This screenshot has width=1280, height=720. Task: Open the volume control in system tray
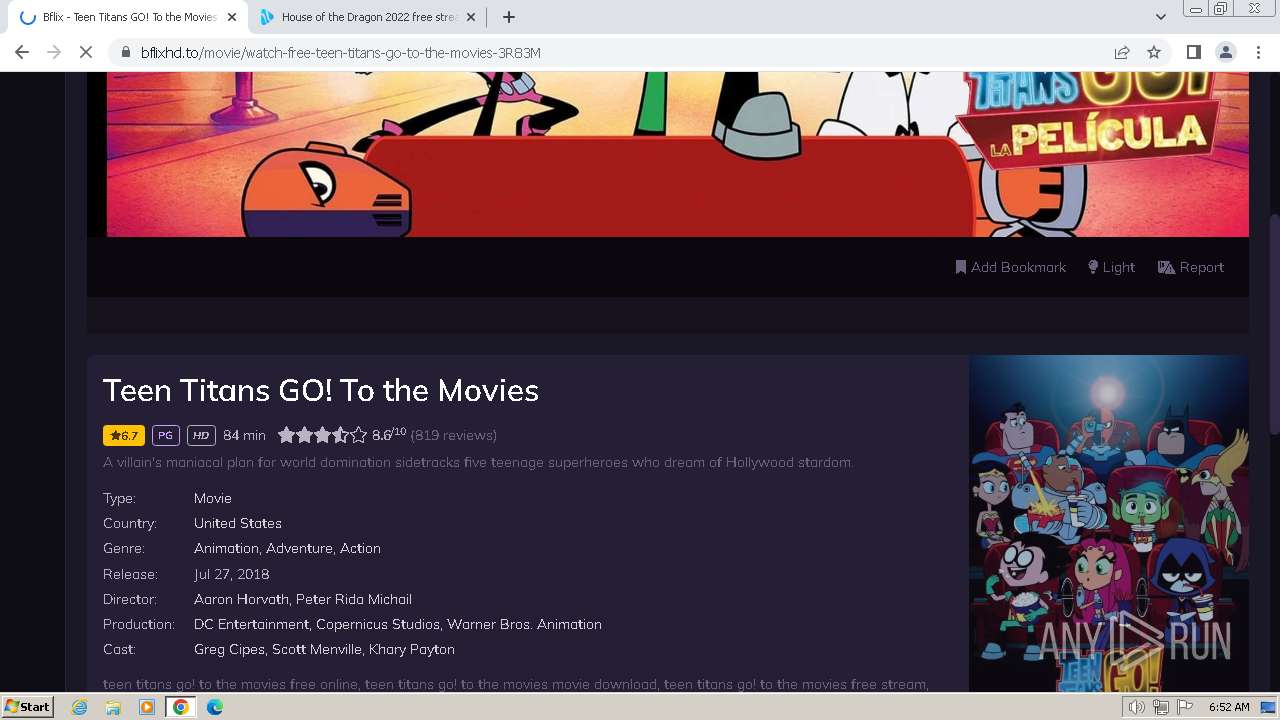[x=1137, y=707]
